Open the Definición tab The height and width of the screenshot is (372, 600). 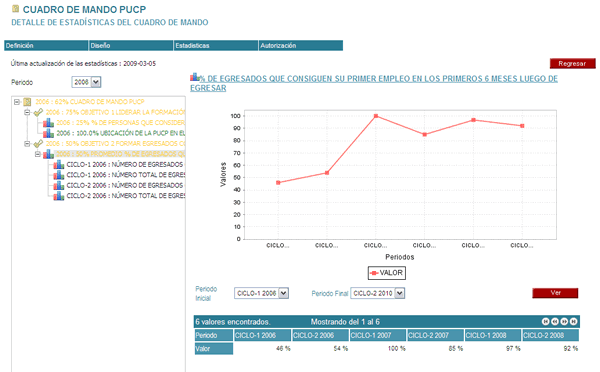click(46, 46)
